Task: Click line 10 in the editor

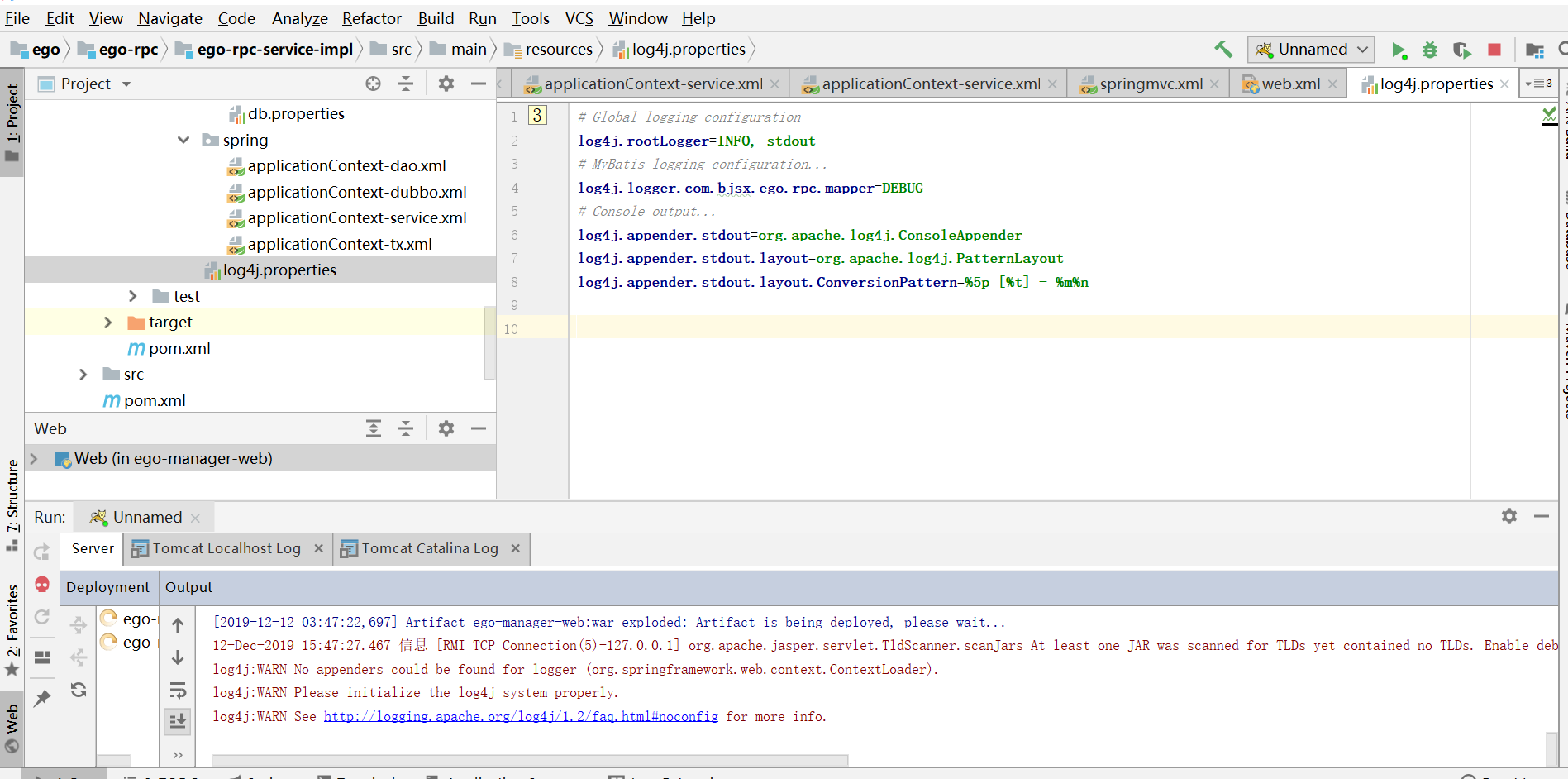Action: pyautogui.click(x=1063, y=329)
